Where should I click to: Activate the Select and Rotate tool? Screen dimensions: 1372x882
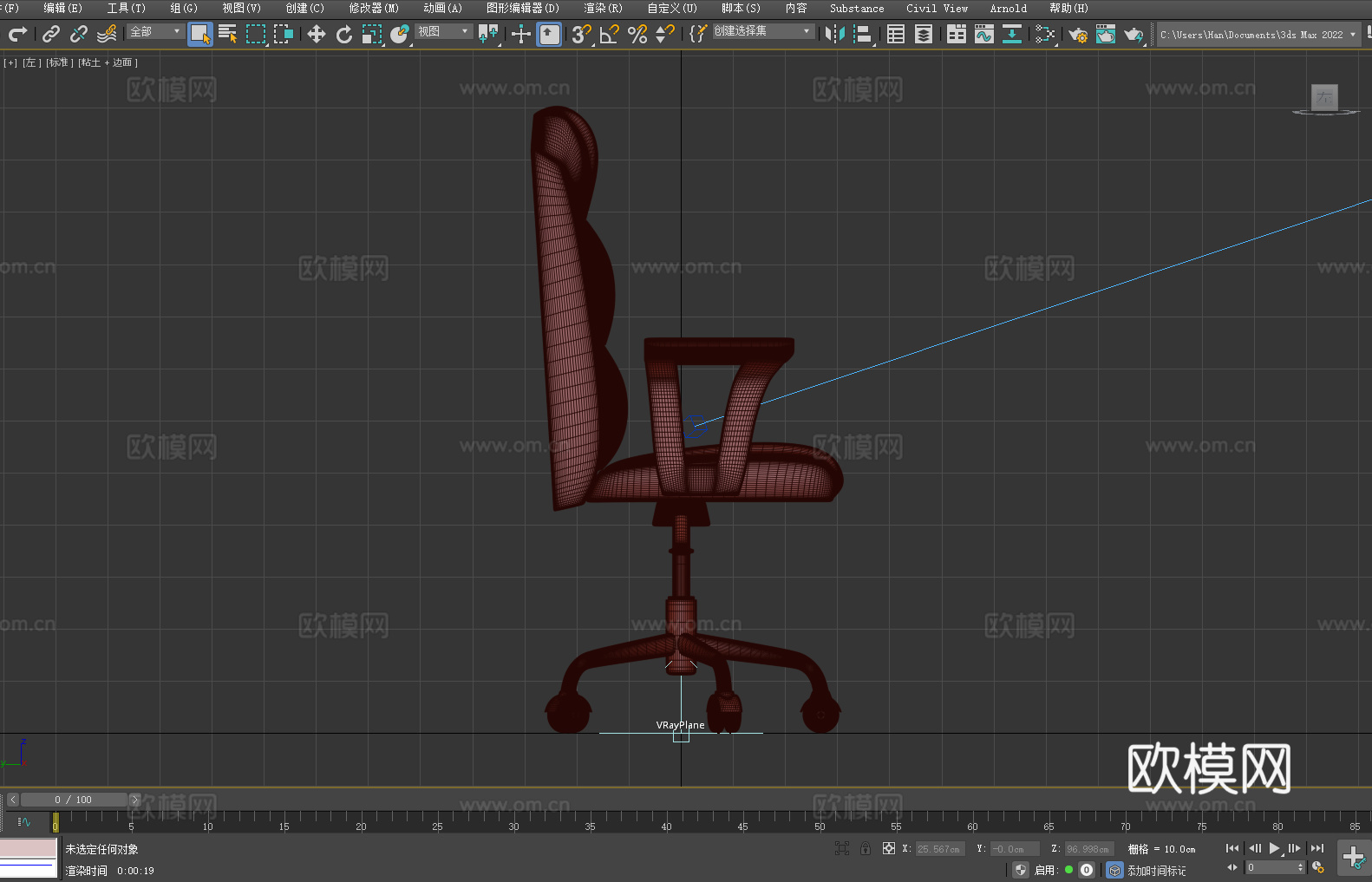[x=344, y=34]
